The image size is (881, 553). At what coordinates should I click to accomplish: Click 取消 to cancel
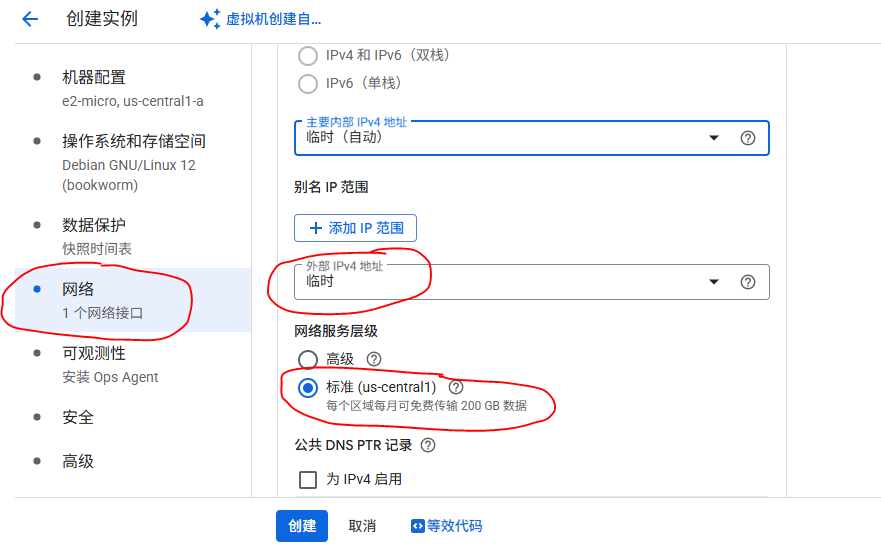click(x=362, y=526)
